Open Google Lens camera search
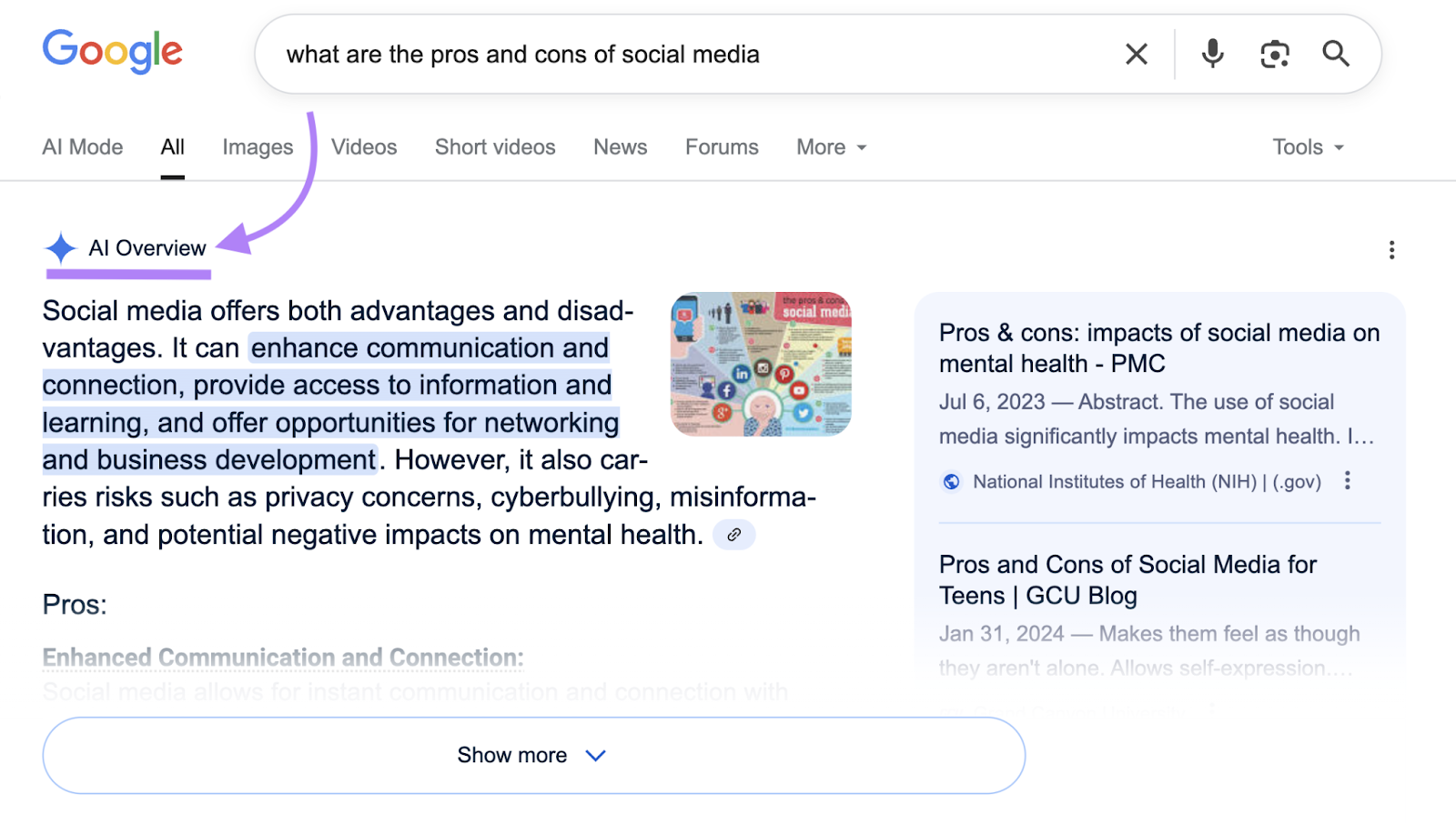1456x824 pixels. coord(1275,54)
